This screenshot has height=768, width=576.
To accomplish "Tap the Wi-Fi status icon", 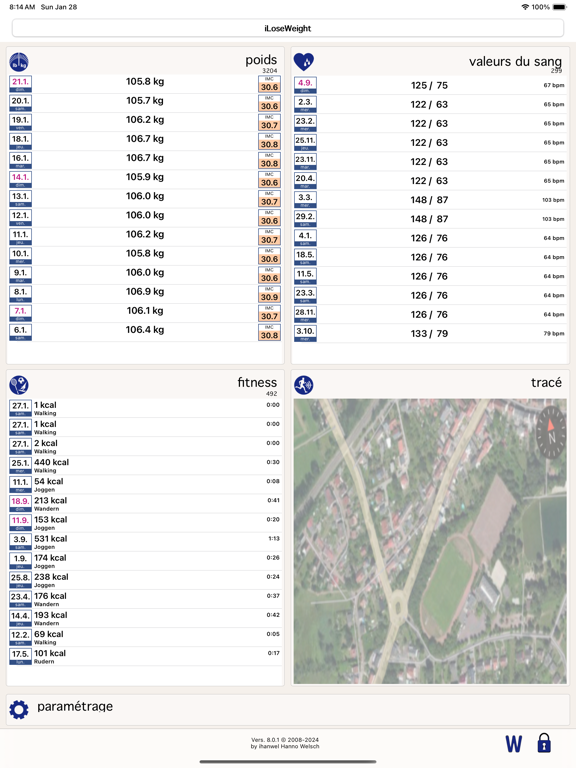I will [525, 7].
